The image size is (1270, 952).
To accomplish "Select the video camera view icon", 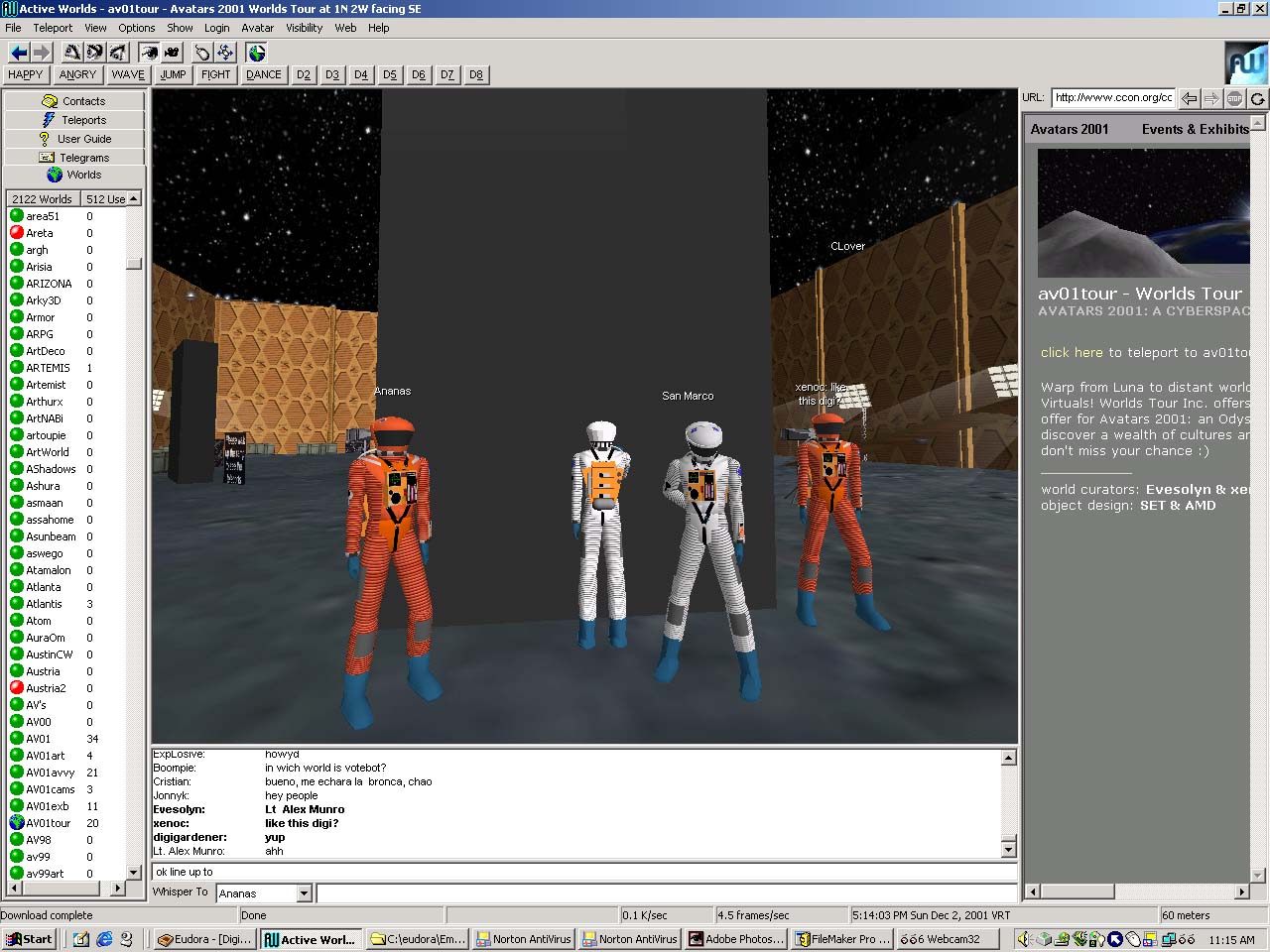I will (172, 53).
